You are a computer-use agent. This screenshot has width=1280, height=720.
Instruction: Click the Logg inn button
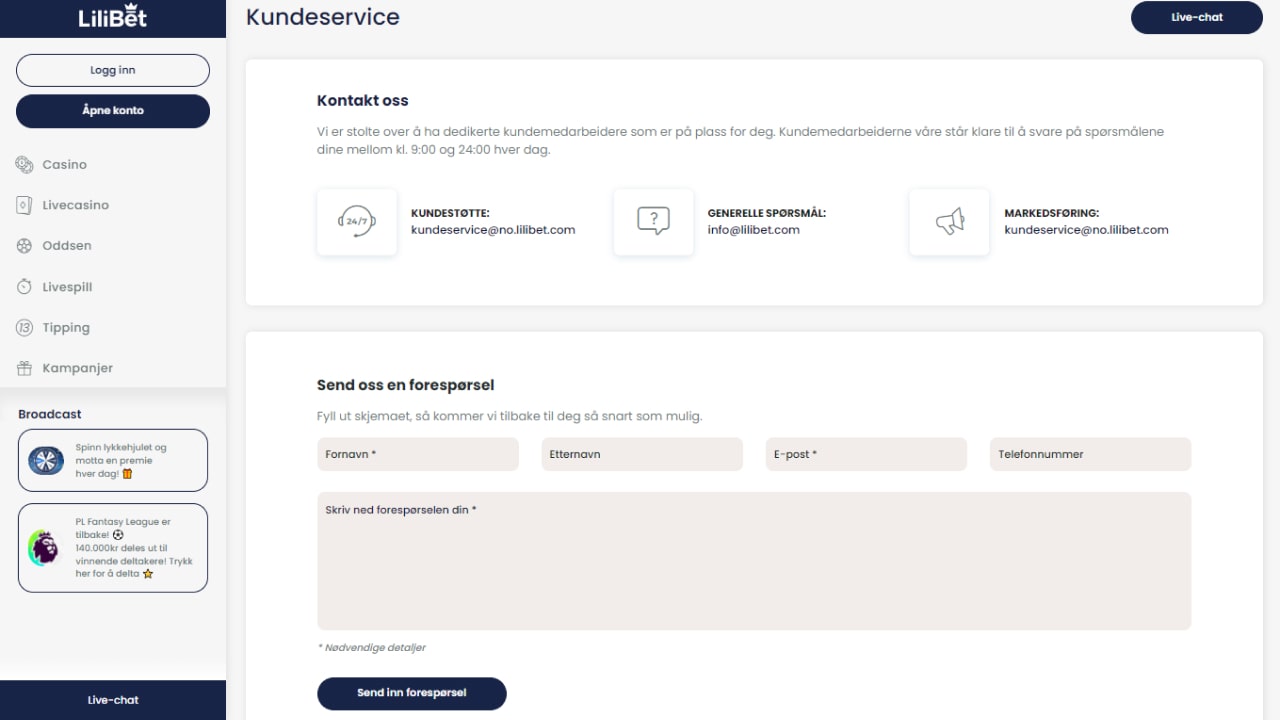[113, 70]
